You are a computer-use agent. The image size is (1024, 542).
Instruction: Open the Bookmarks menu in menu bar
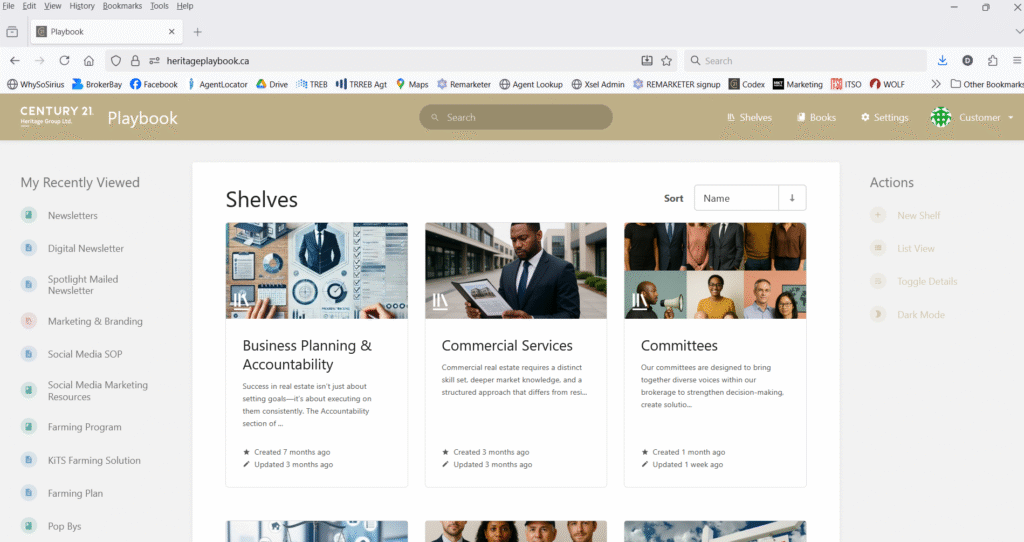point(122,6)
